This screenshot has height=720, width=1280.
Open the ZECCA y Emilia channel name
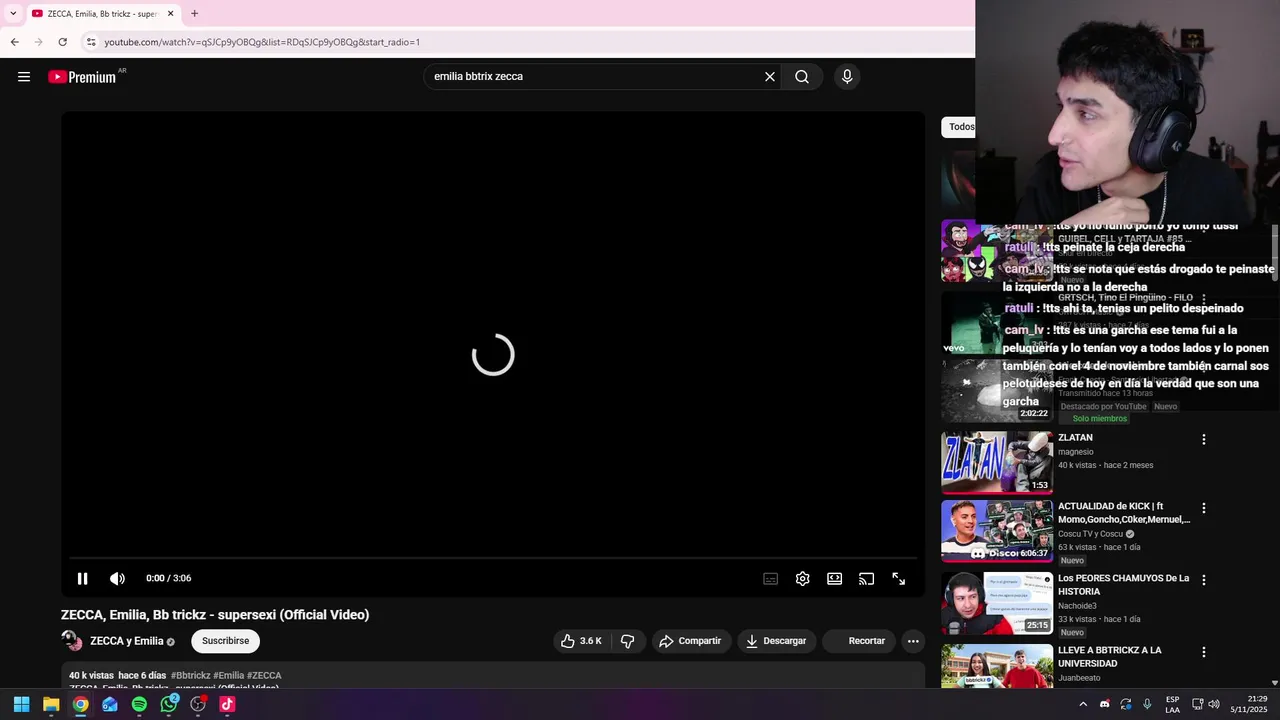127,641
